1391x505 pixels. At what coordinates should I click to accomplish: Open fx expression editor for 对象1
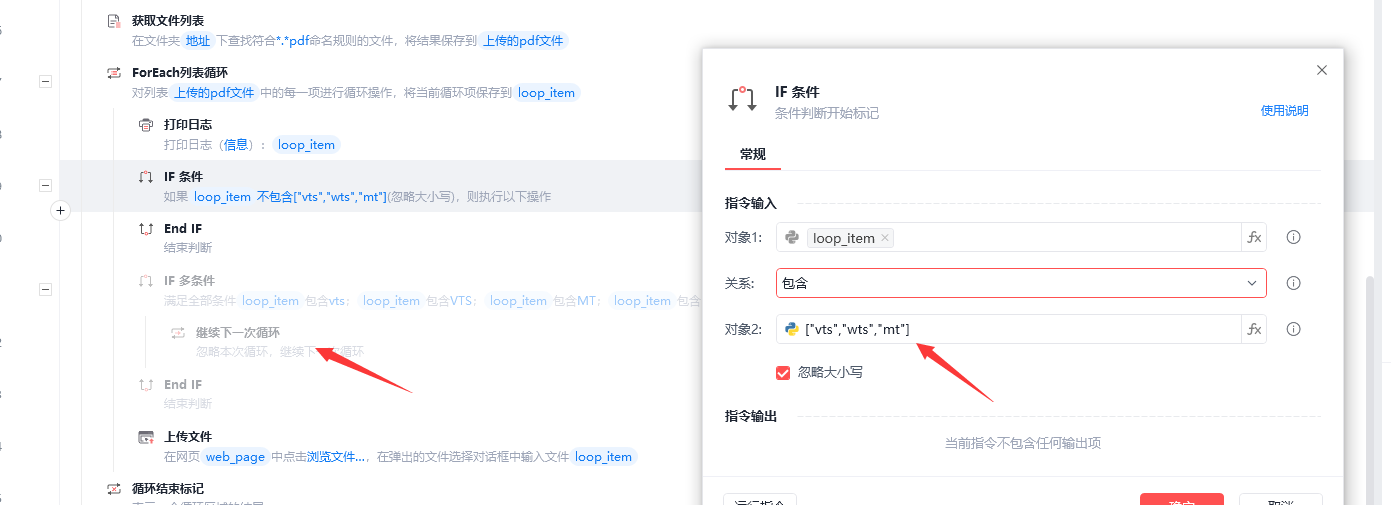click(x=1254, y=238)
